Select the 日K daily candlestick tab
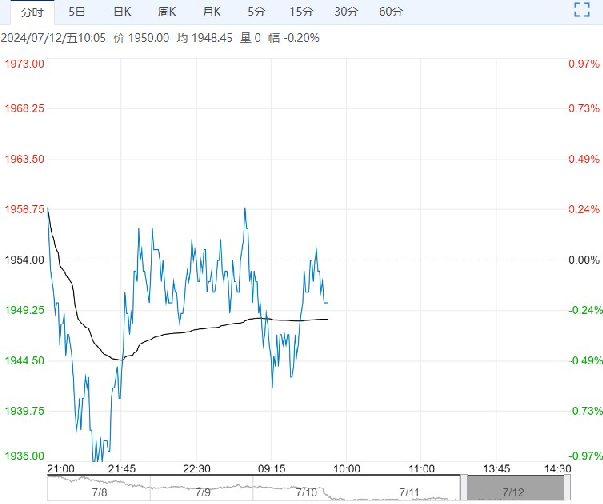603x504 pixels. [121, 12]
